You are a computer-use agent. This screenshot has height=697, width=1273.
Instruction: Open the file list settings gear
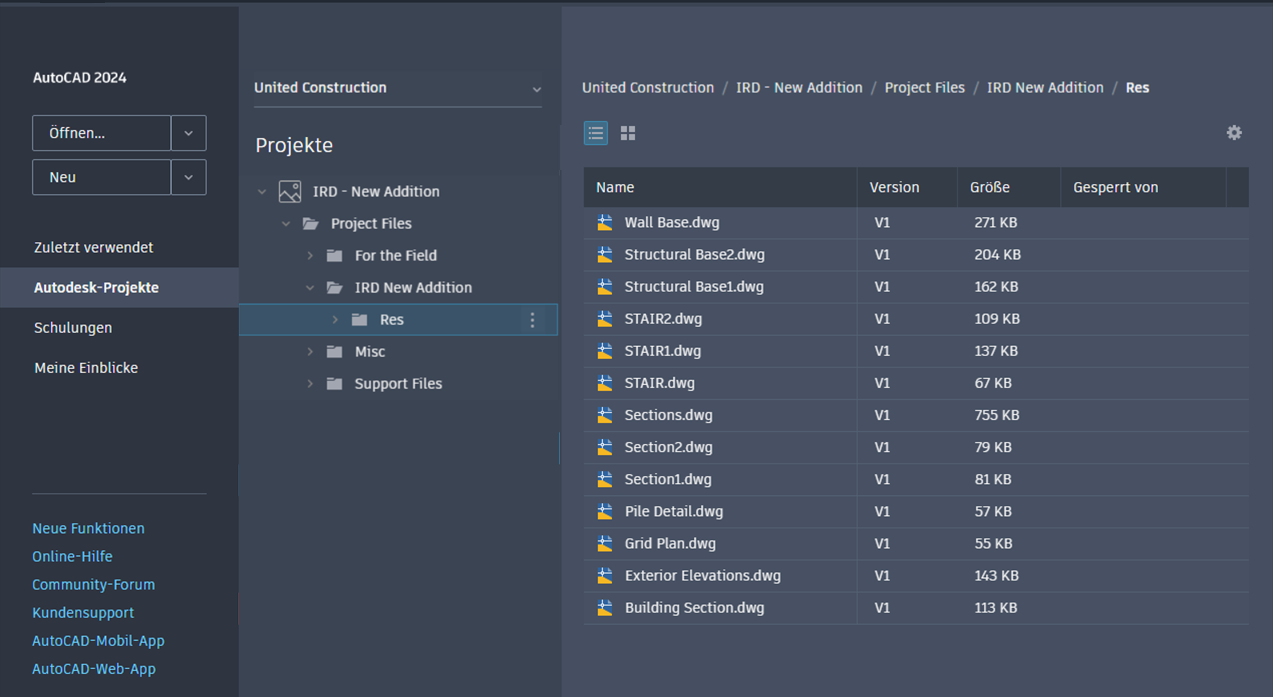(x=1234, y=133)
